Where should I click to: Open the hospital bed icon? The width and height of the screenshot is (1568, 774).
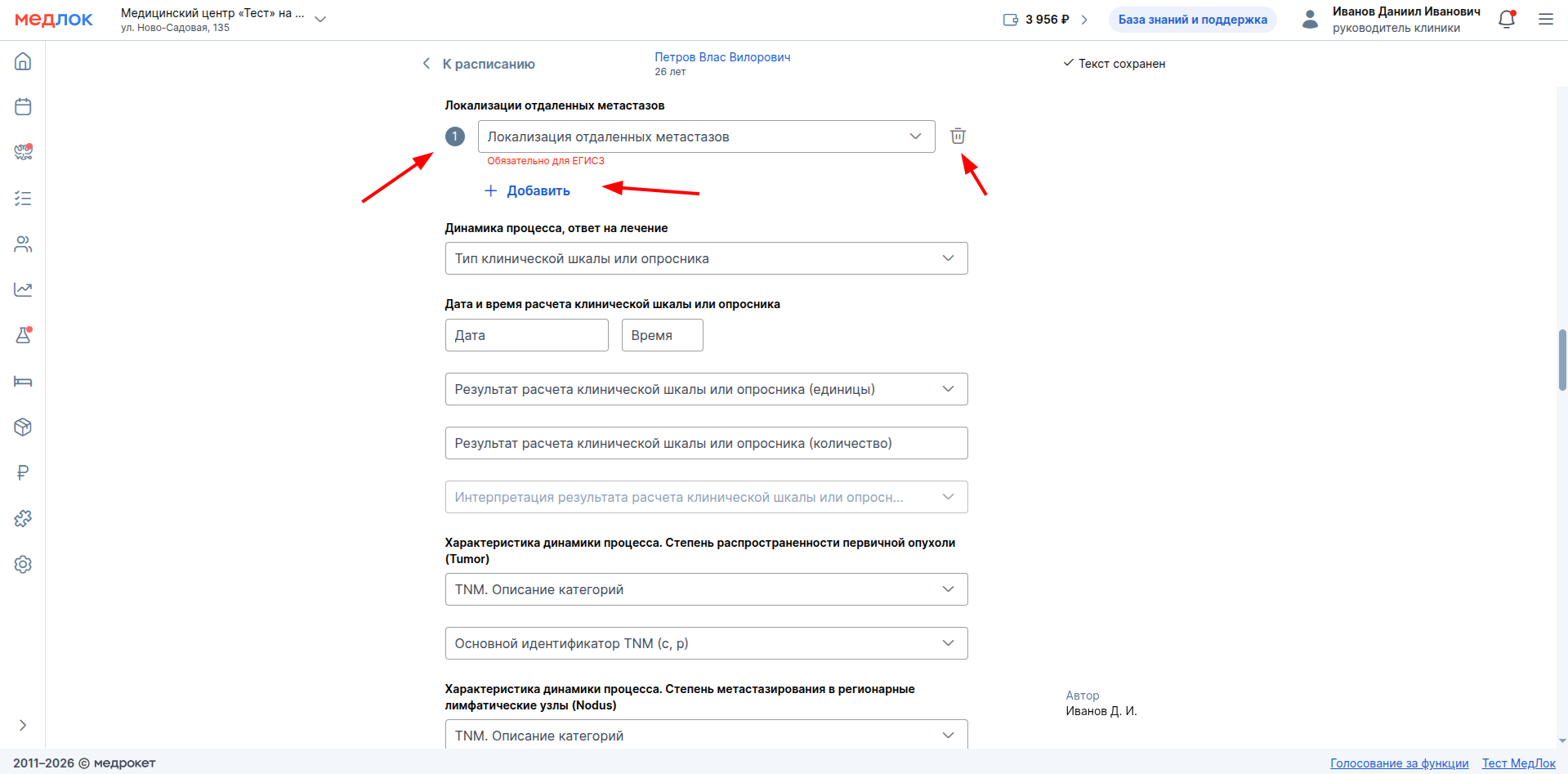(23, 381)
